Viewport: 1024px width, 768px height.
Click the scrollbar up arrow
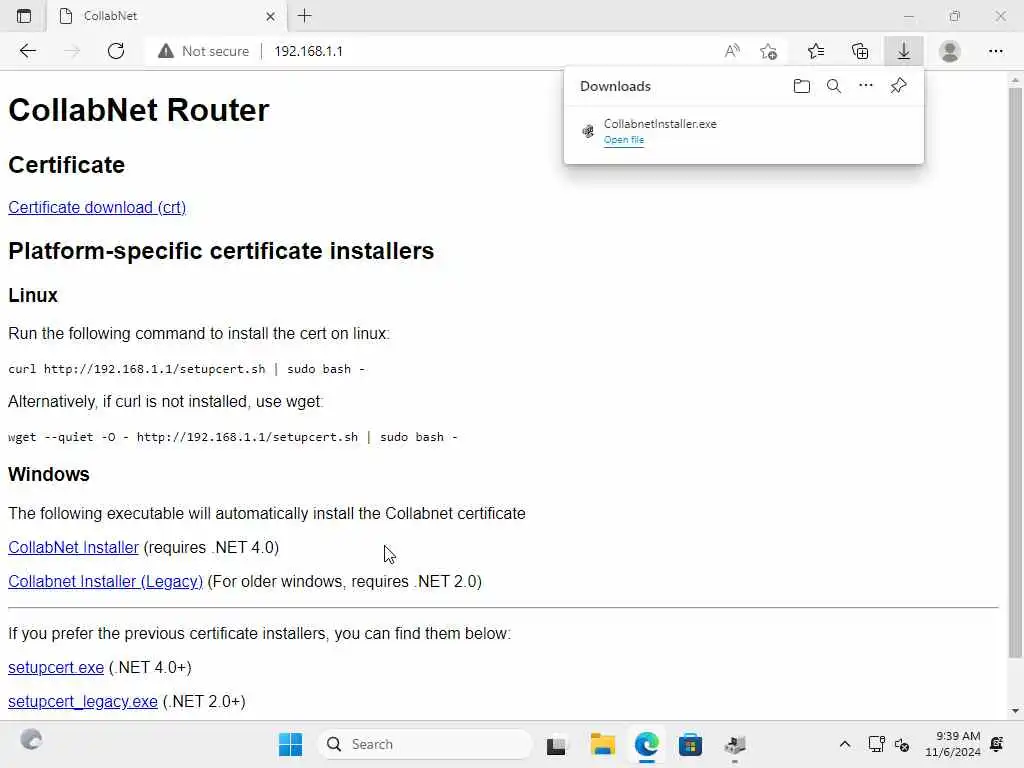pyautogui.click(x=1015, y=80)
